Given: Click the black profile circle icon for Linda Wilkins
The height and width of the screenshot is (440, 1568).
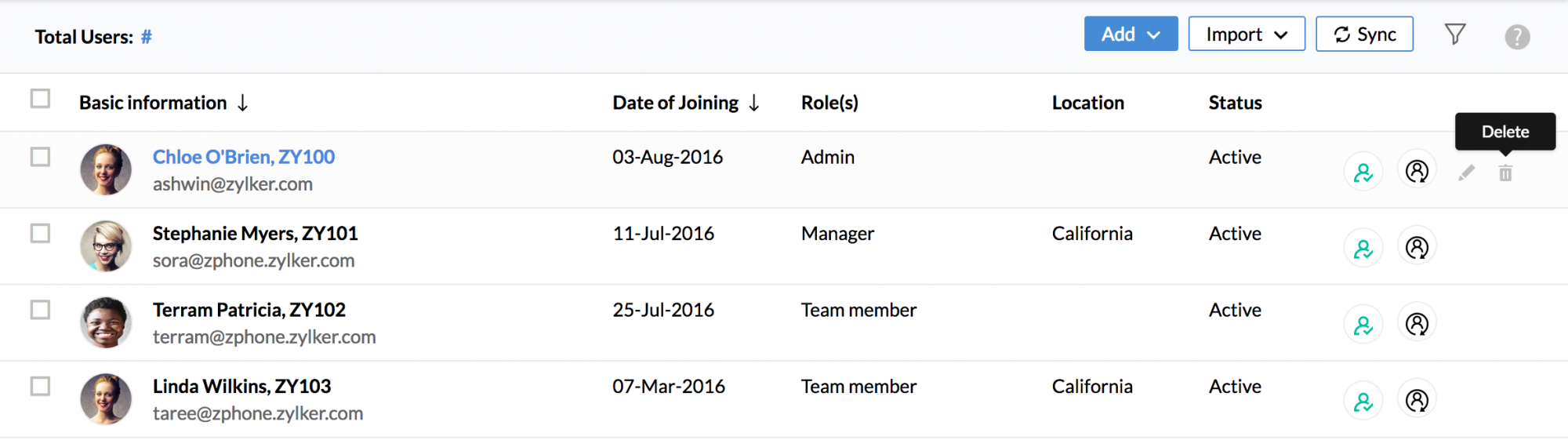Looking at the screenshot, I should 1417,400.
